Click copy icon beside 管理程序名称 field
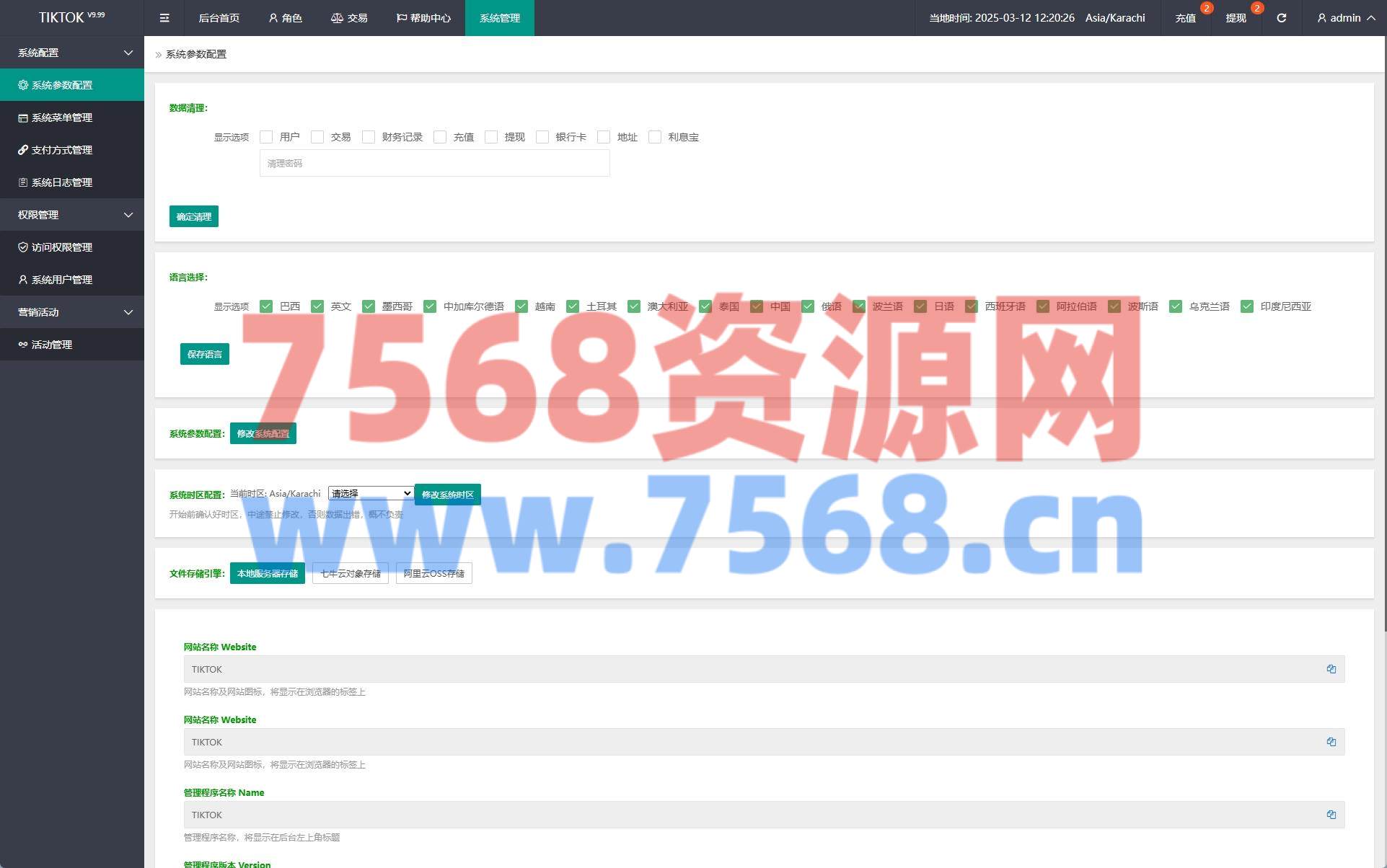The width and height of the screenshot is (1387, 868). (x=1331, y=815)
